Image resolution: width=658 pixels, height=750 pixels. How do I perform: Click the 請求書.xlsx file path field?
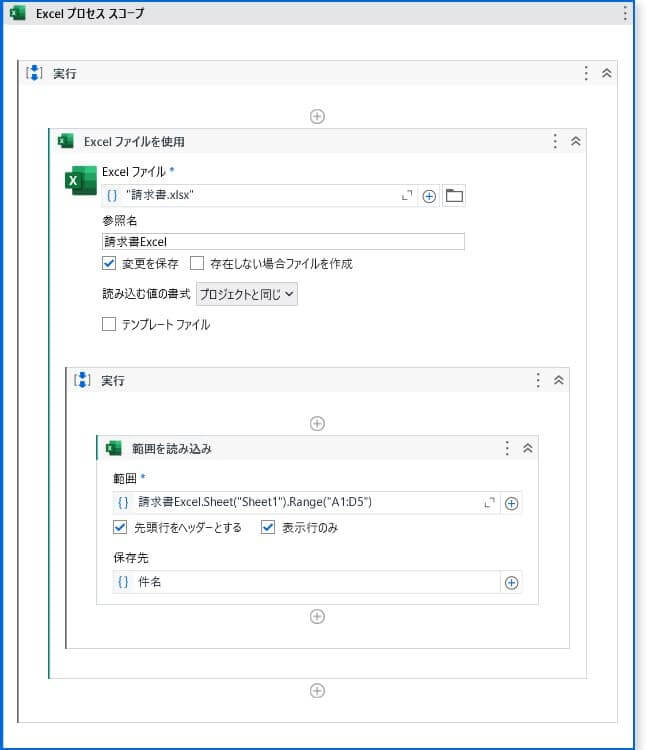click(x=259, y=195)
